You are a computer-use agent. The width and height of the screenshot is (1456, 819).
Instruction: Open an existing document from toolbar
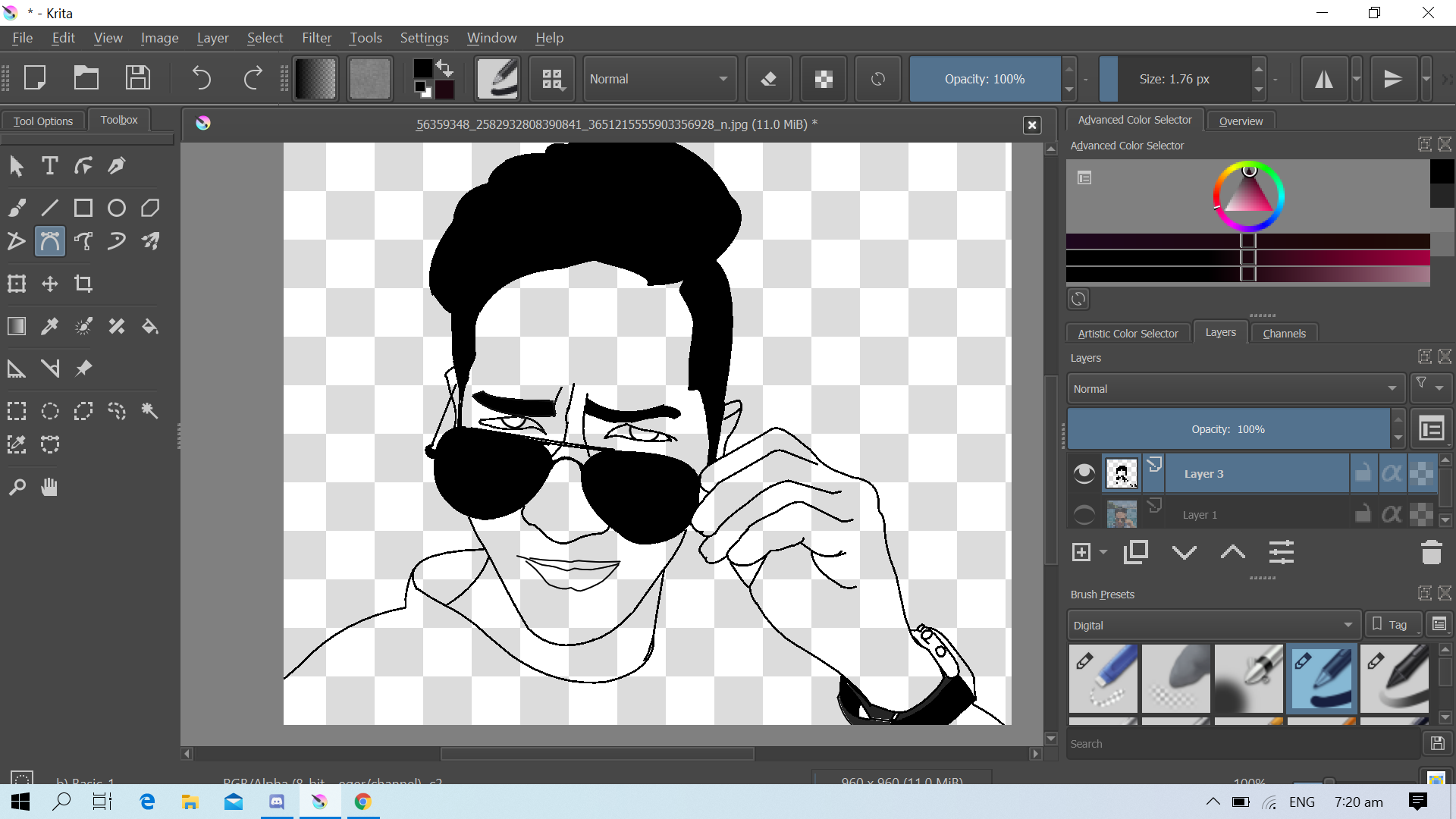pyautogui.click(x=86, y=78)
